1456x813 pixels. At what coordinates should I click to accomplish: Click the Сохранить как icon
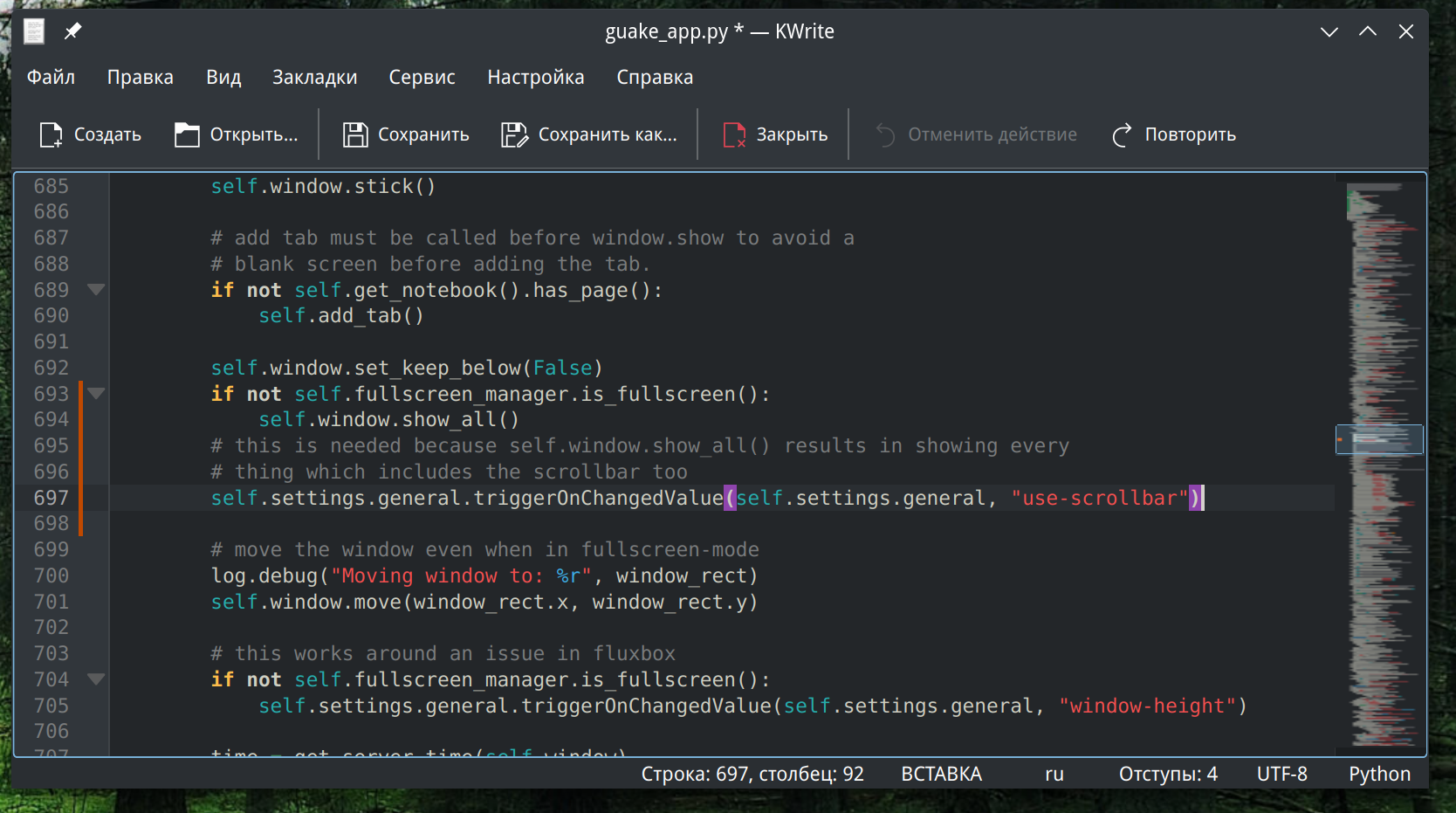tap(514, 134)
